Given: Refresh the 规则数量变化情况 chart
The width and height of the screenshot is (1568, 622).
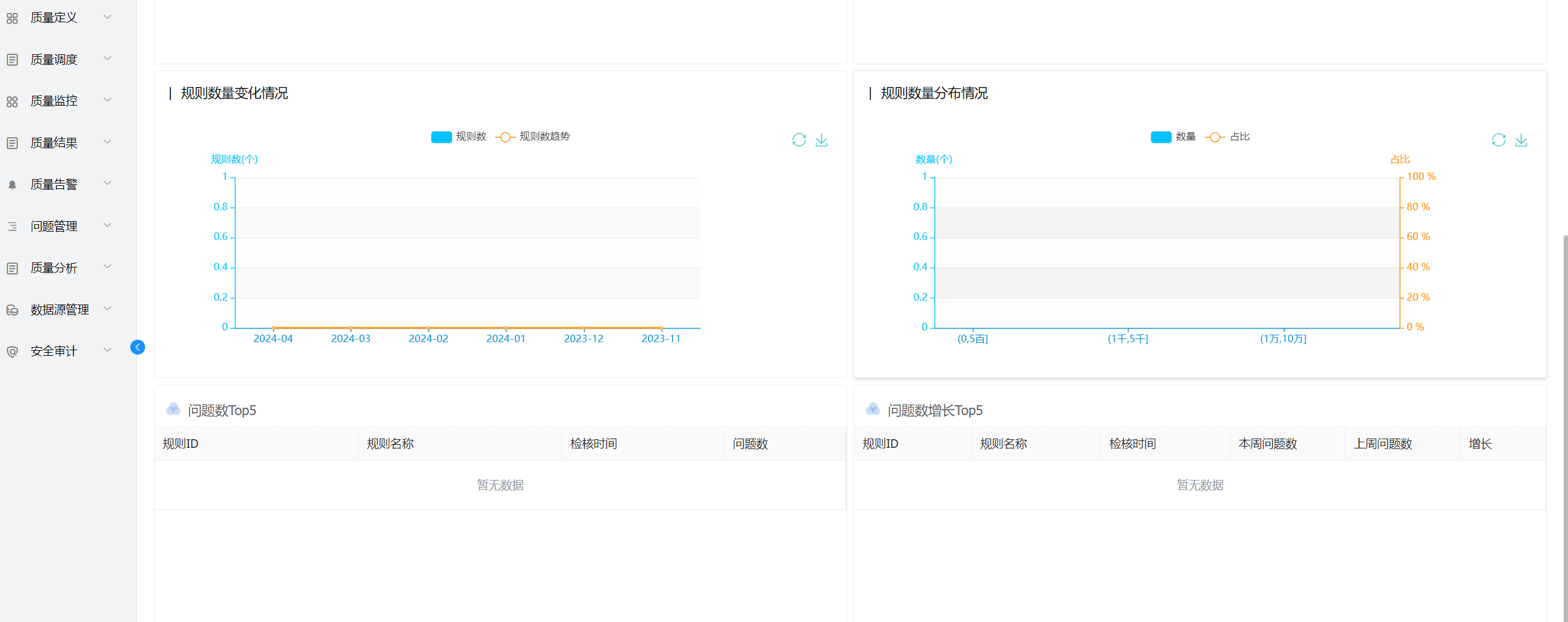Looking at the screenshot, I should [799, 140].
